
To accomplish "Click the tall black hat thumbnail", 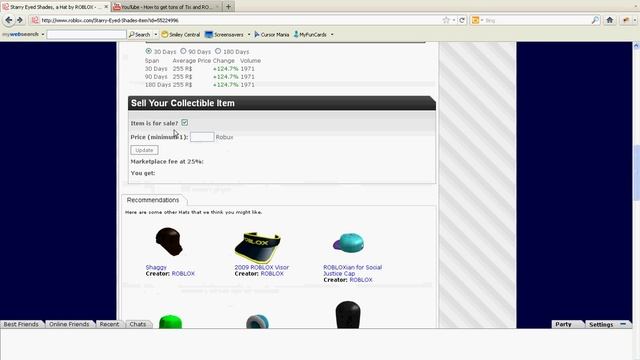I will click(348, 315).
